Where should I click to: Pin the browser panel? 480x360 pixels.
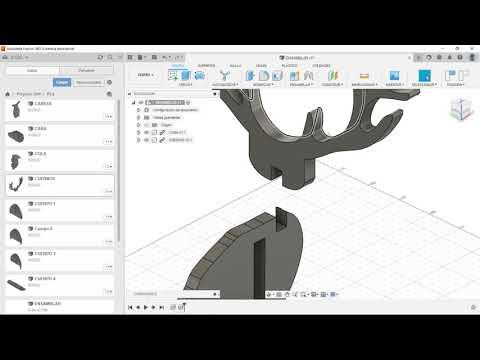pyautogui.click(x=215, y=94)
